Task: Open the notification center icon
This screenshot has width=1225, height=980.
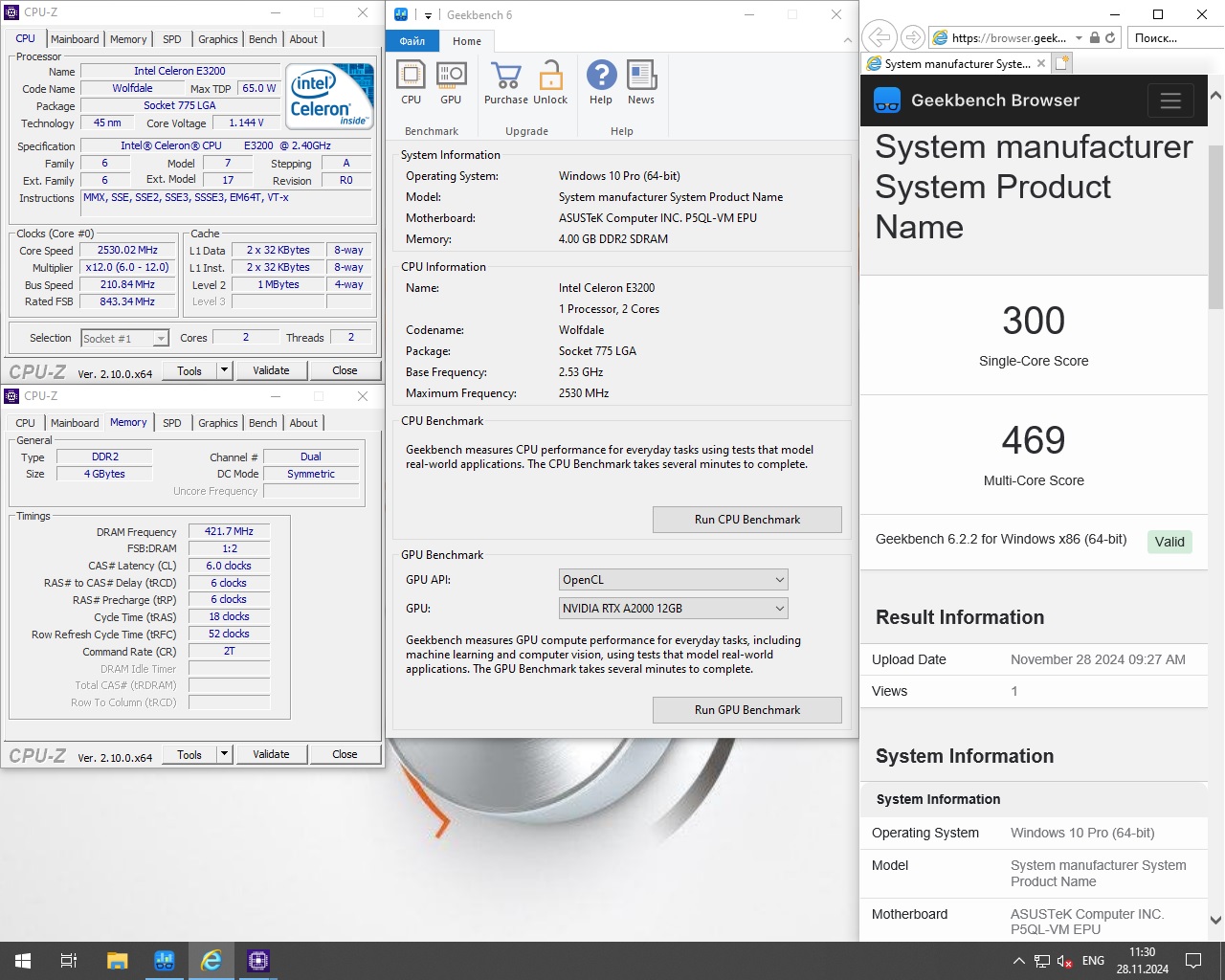Action: [x=1193, y=961]
